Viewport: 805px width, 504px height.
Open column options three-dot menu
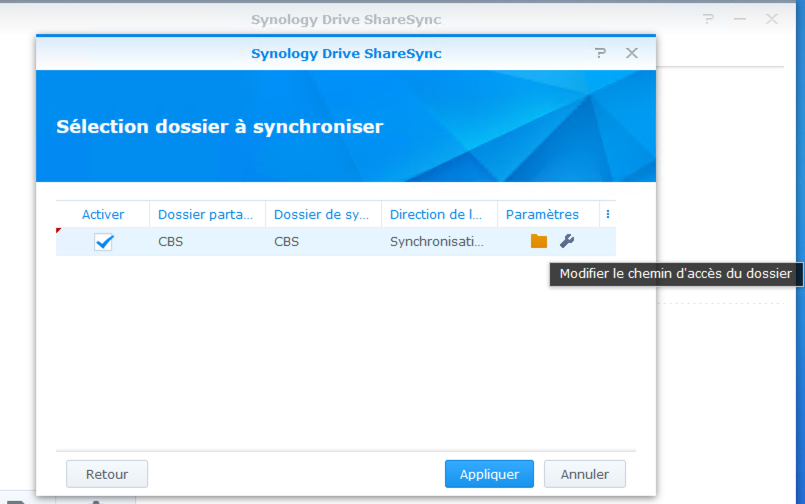pyautogui.click(x=608, y=214)
